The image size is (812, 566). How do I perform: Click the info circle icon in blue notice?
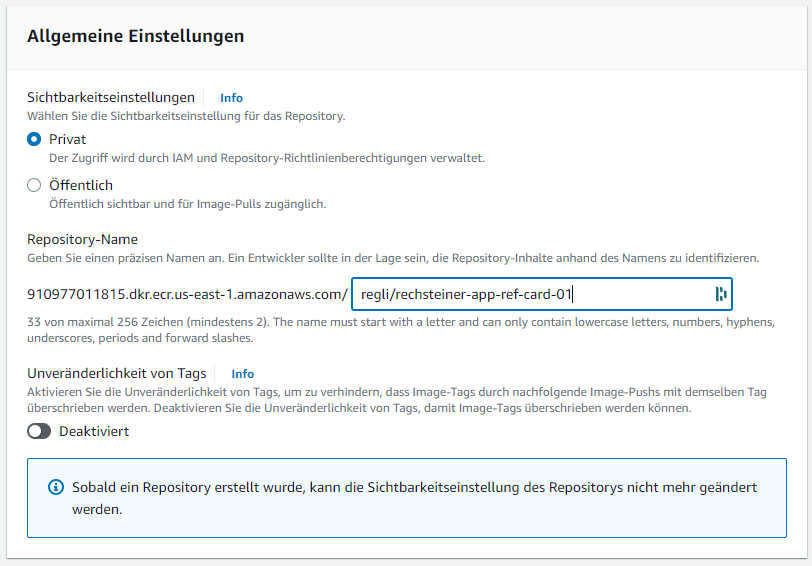[x=56, y=488]
